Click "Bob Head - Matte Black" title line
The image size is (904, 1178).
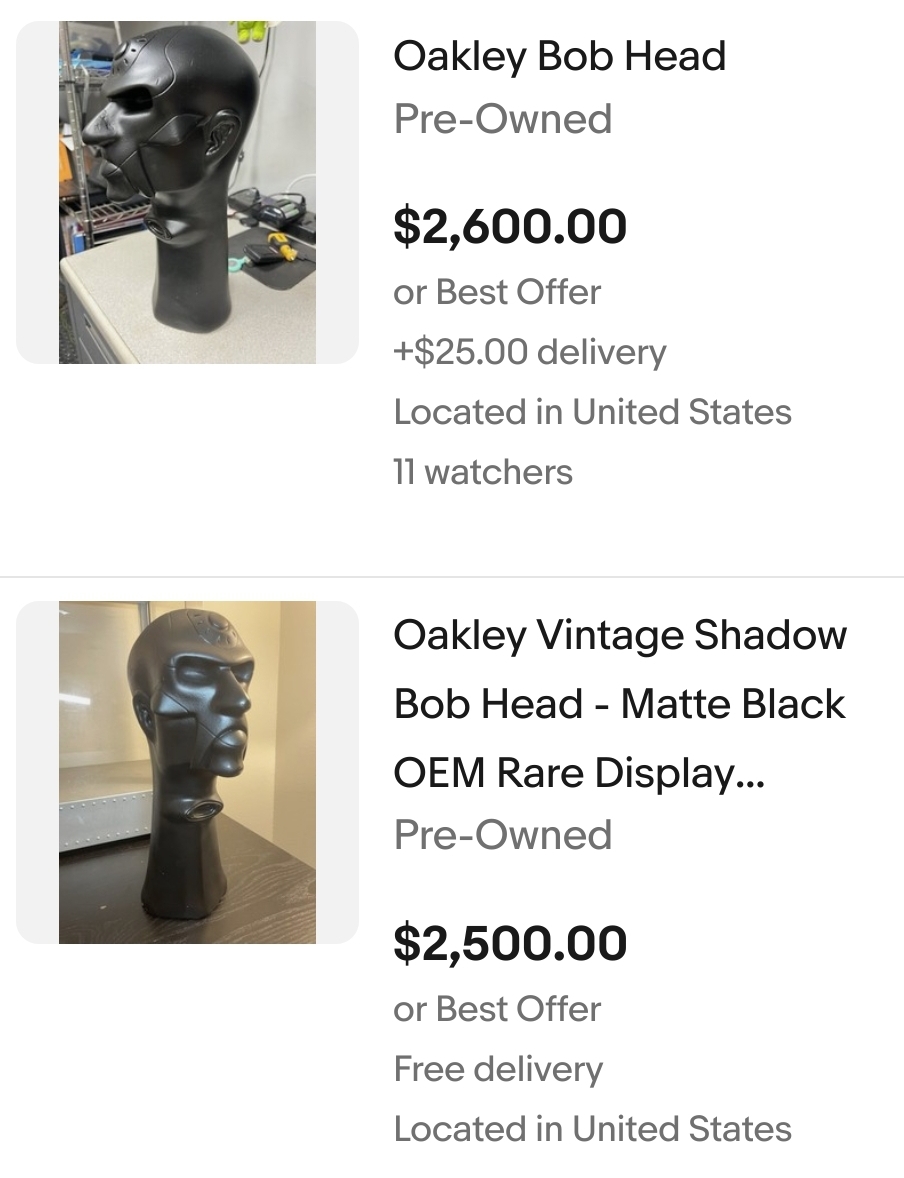619,704
